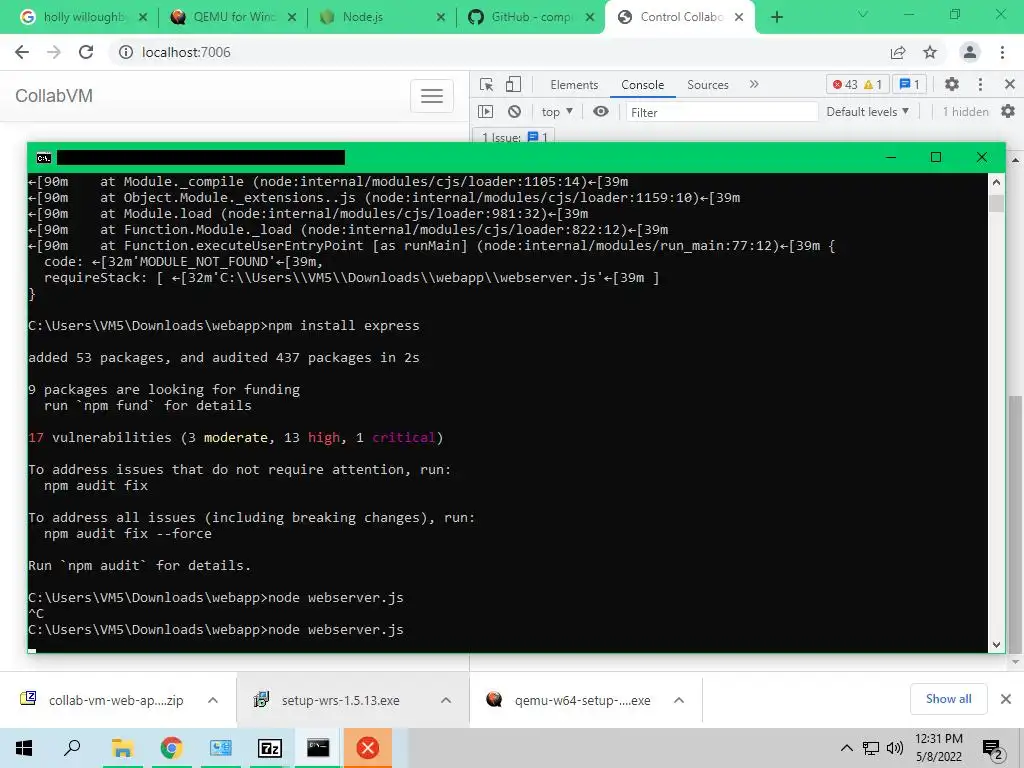Clear the console output
The height and width of the screenshot is (768, 1024).
[515, 112]
